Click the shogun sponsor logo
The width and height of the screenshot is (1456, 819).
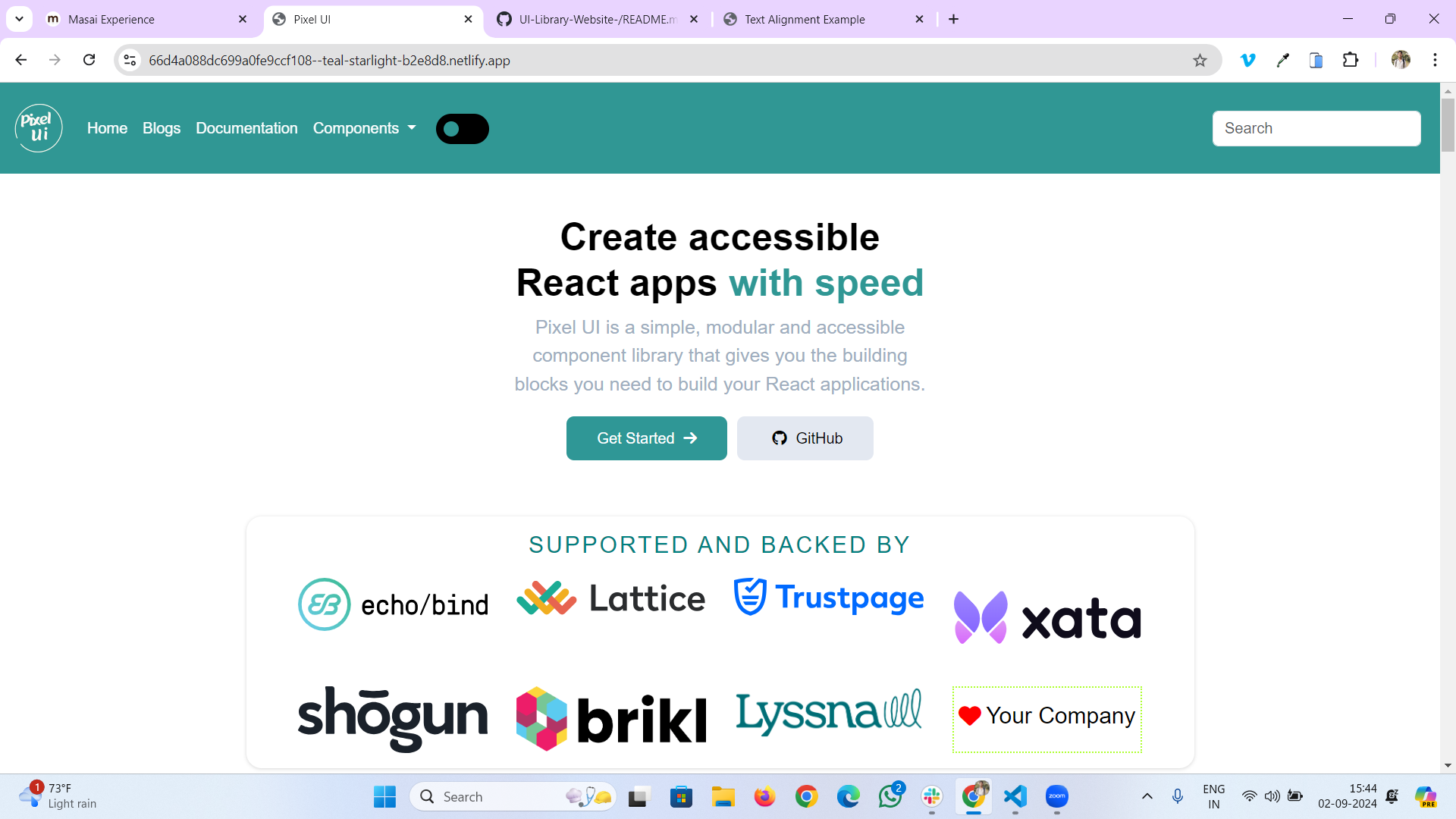tap(393, 718)
